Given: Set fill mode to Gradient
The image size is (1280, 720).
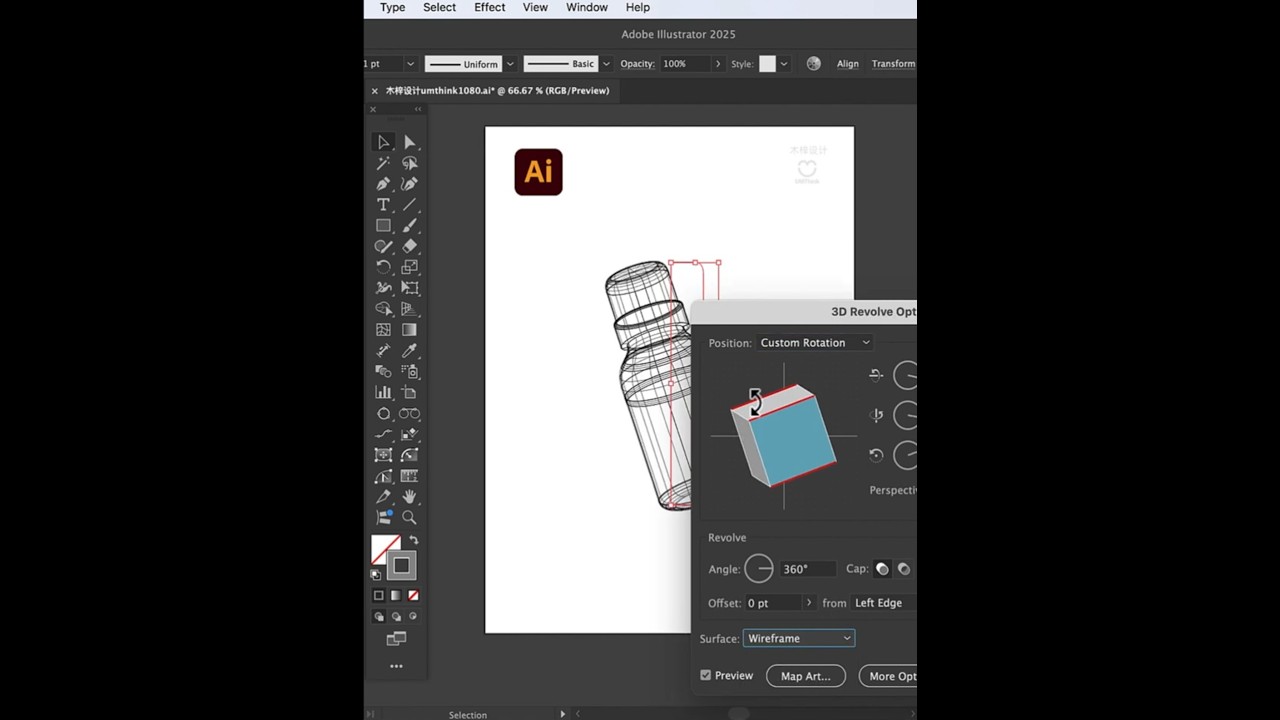Looking at the screenshot, I should tap(396, 596).
